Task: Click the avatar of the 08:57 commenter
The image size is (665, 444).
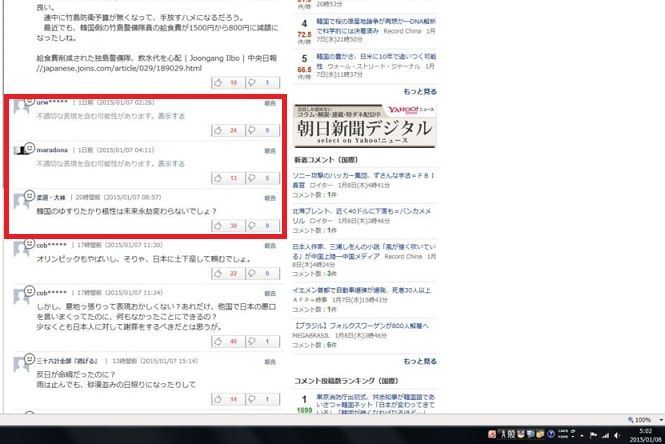Action: point(24,199)
